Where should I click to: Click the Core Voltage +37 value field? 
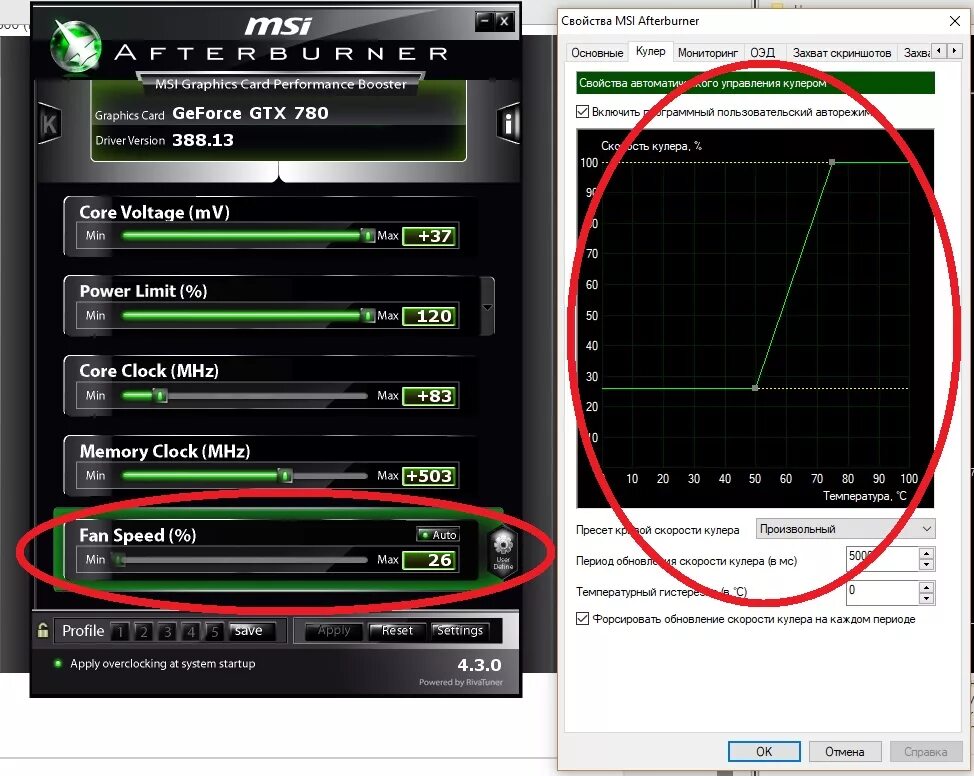(430, 236)
